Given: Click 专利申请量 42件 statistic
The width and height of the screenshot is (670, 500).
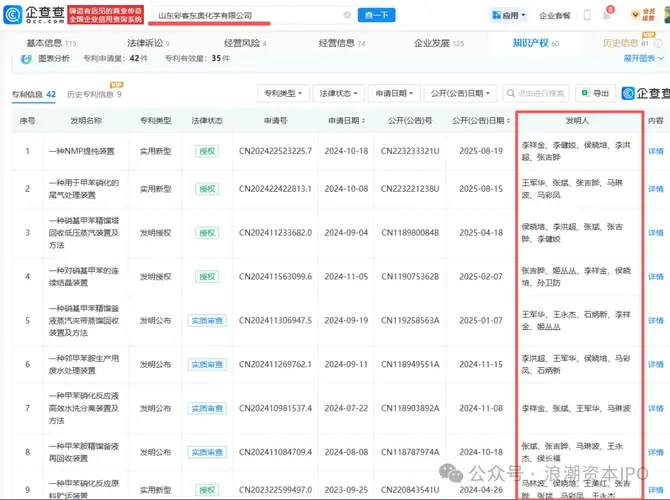Looking at the screenshot, I should [x=115, y=59].
